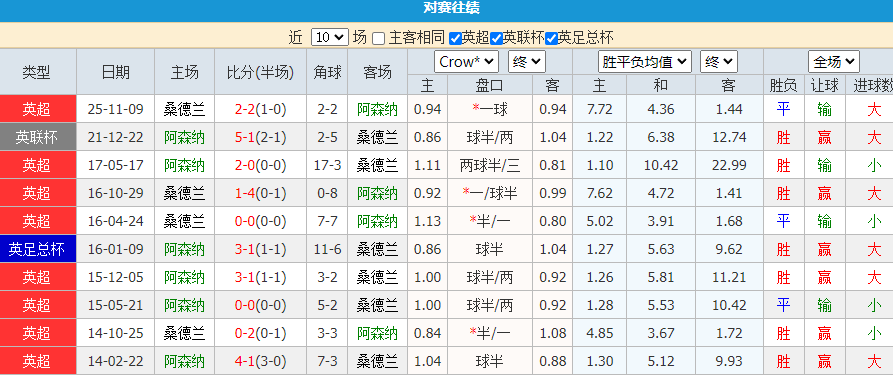Open the Crow* bookmaker dropdown
The width and height of the screenshot is (893, 378).
[x=466, y=61]
